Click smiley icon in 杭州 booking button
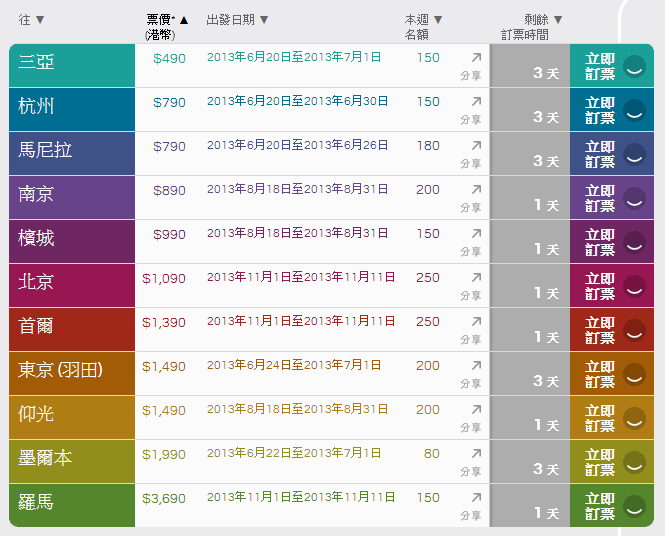This screenshot has width=665, height=536. click(x=633, y=110)
